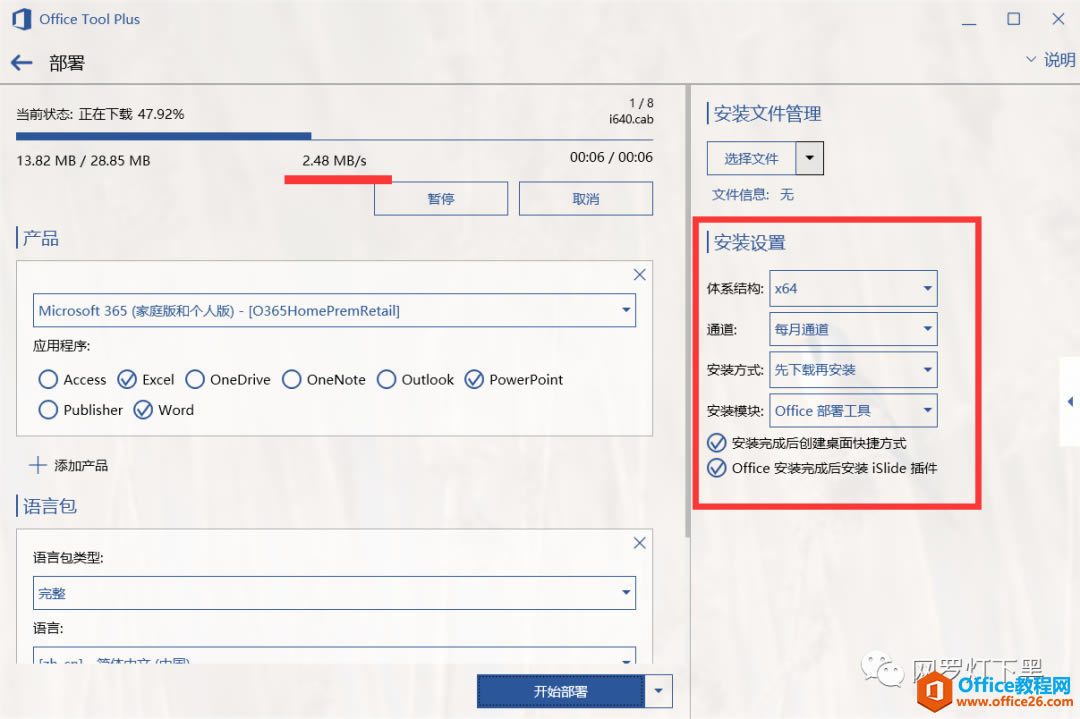Click the 文件信息: 无 text
Image resolution: width=1080 pixels, height=719 pixels.
pos(753,195)
